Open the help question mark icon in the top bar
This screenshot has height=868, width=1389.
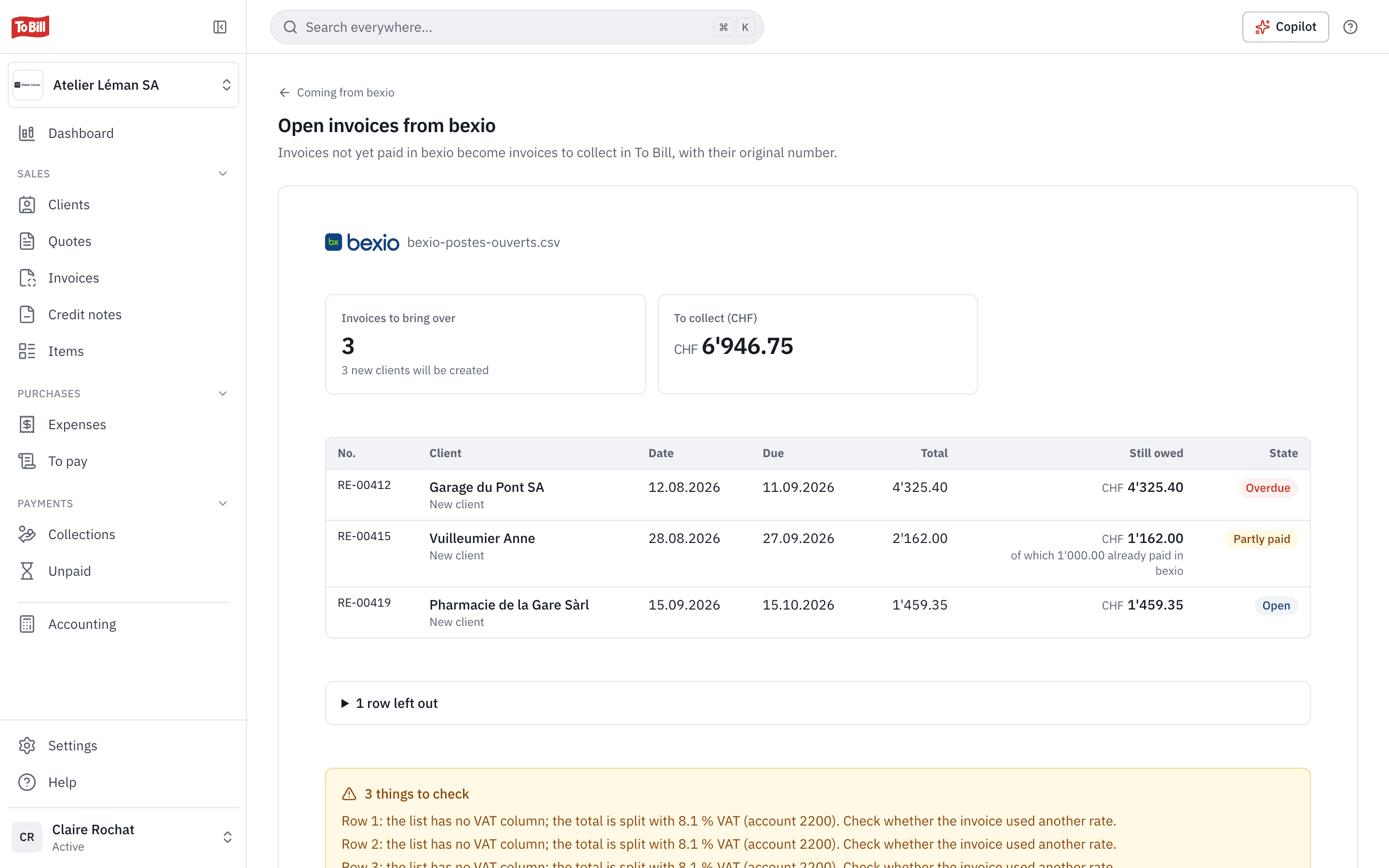pyautogui.click(x=1350, y=27)
